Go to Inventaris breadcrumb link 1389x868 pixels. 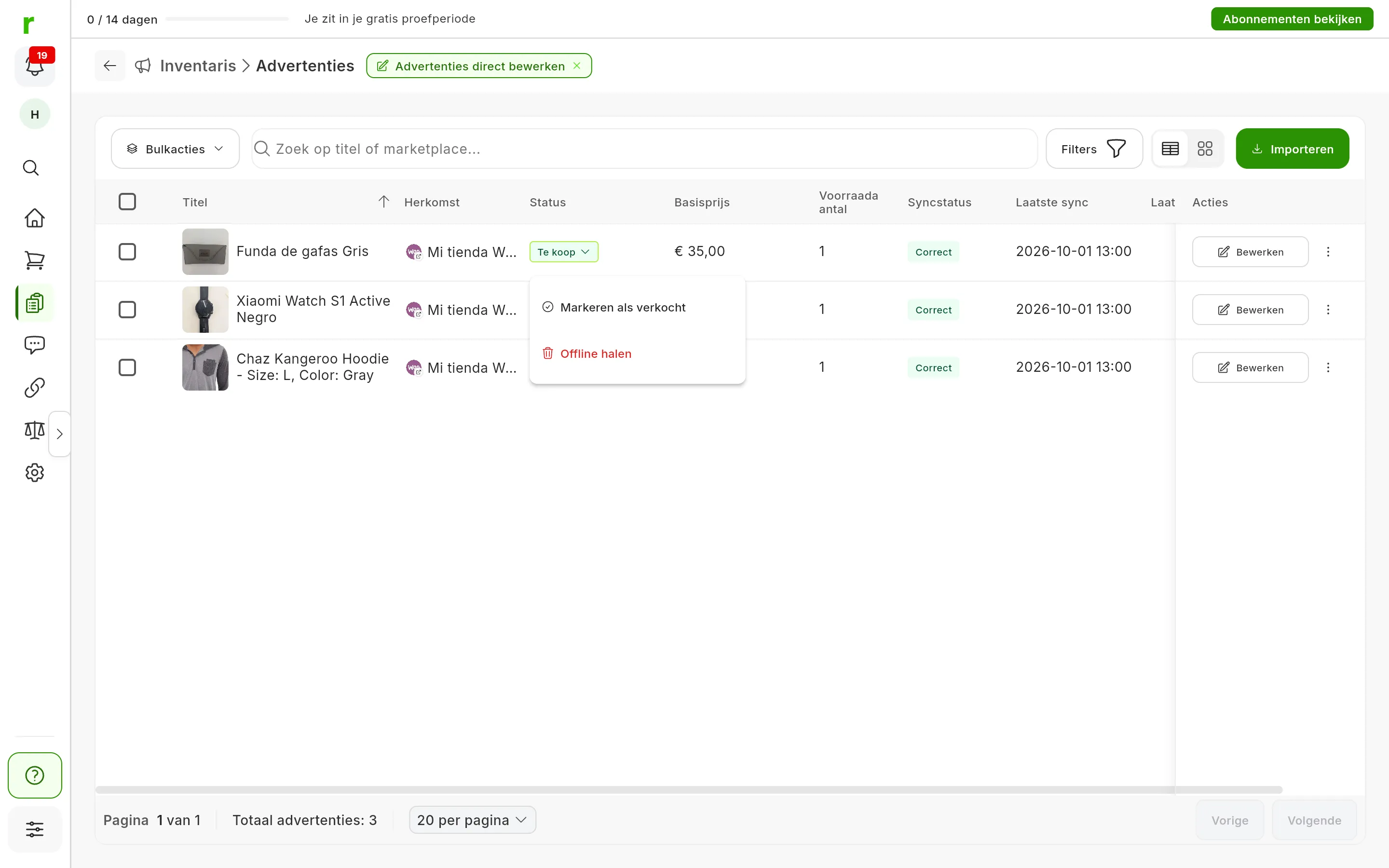(x=198, y=66)
